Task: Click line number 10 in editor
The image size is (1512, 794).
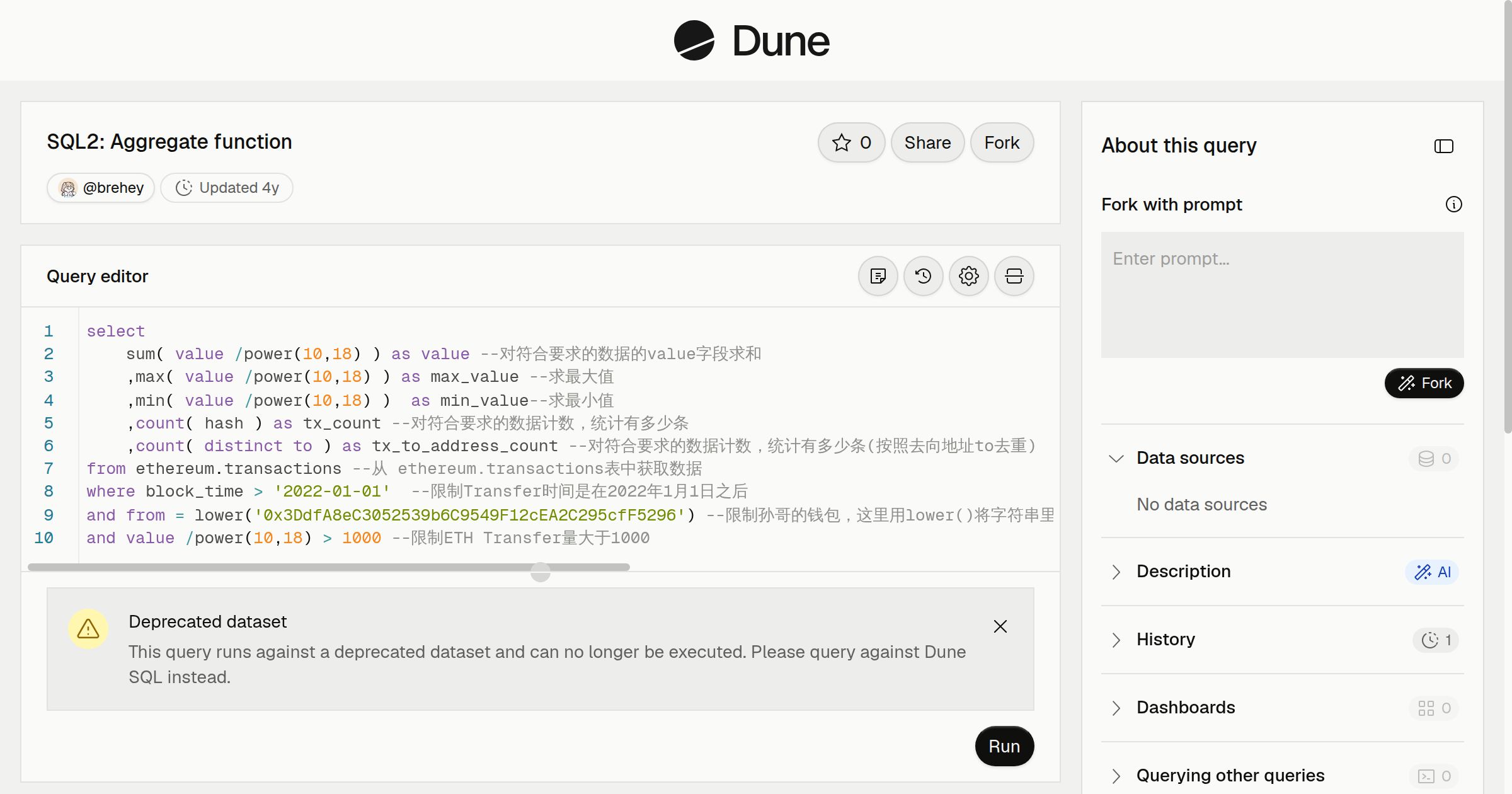Action: (43, 538)
